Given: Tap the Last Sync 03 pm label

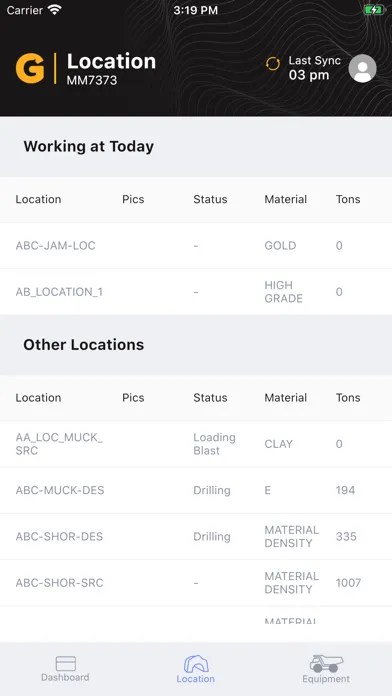Looking at the screenshot, I should click(x=314, y=68).
